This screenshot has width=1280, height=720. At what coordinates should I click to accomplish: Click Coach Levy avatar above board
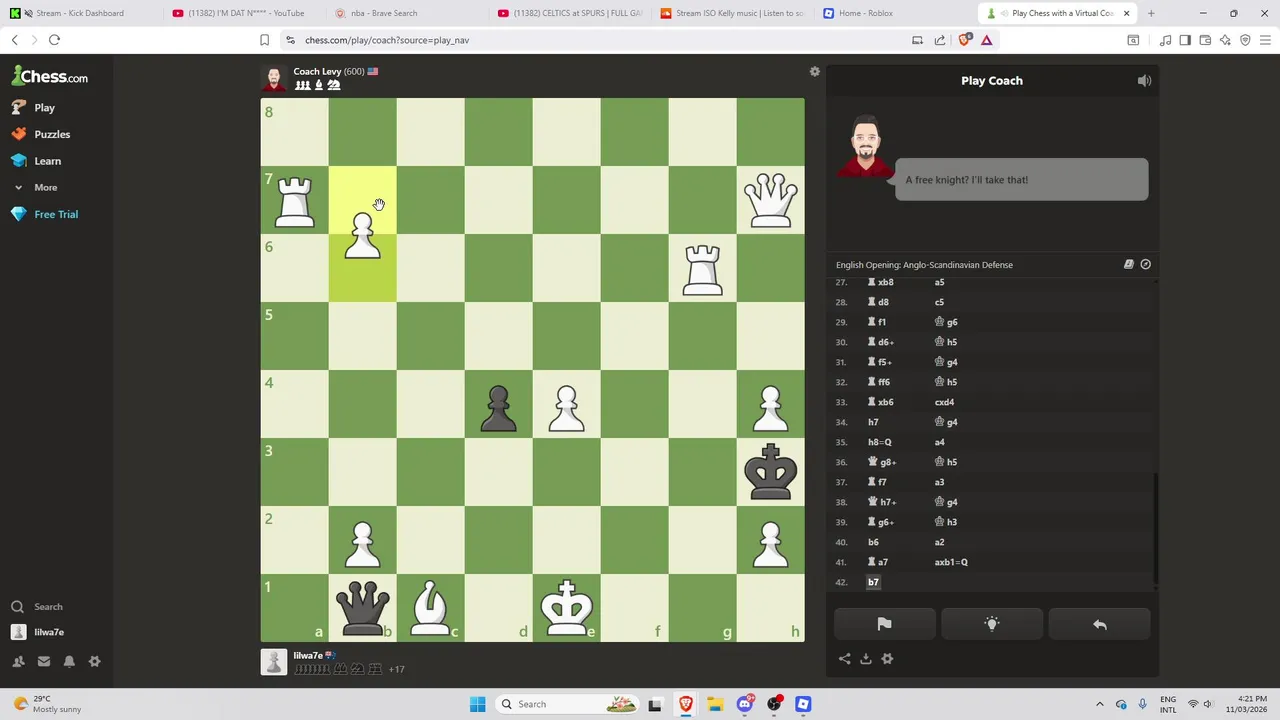click(x=274, y=78)
